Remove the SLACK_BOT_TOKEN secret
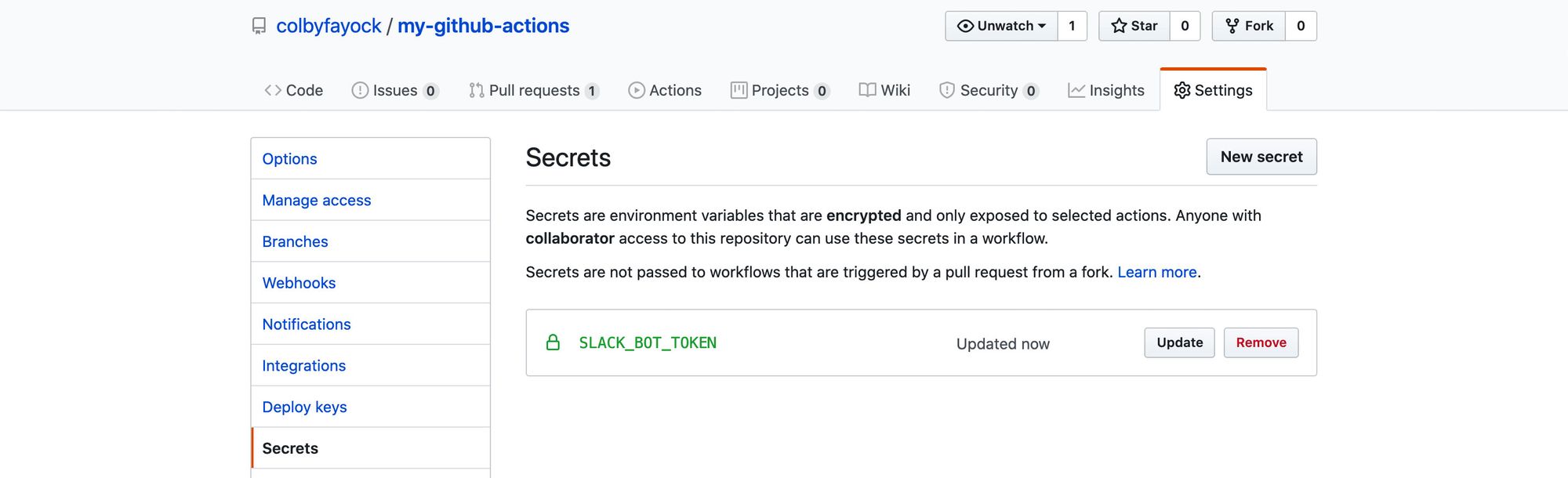 tap(1261, 342)
